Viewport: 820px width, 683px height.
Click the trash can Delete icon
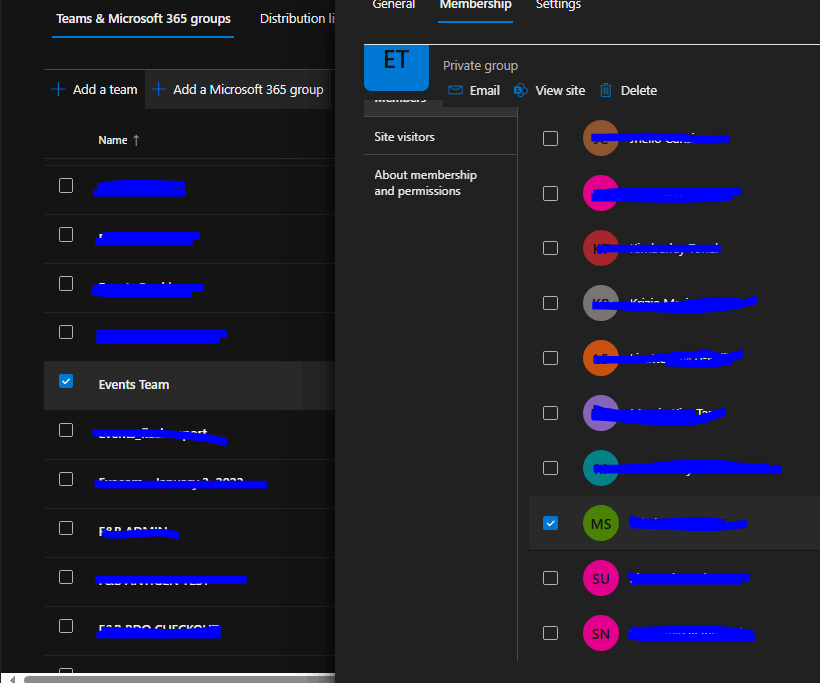pyautogui.click(x=606, y=90)
